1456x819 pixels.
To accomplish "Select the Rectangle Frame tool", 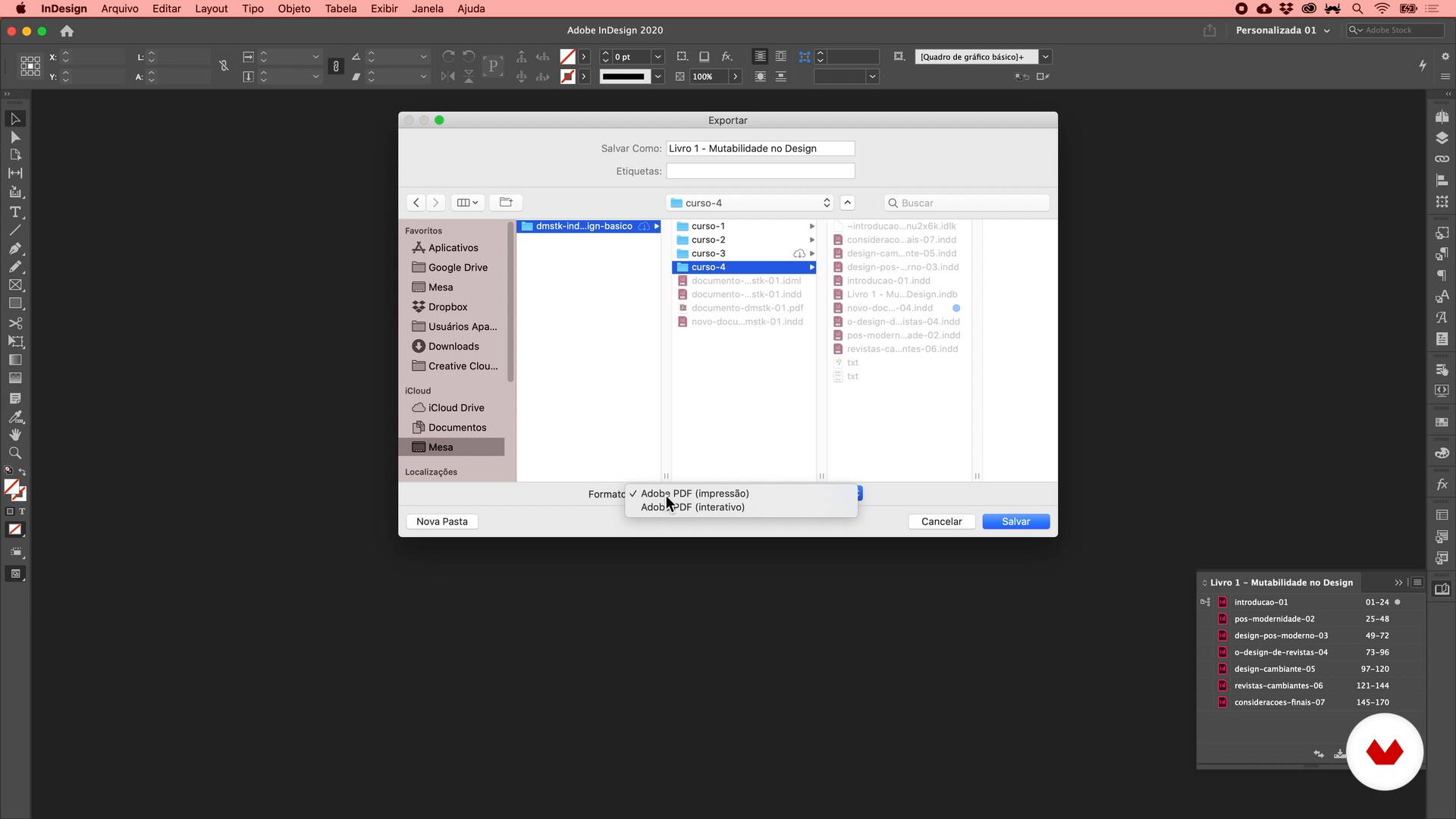I will (15, 285).
